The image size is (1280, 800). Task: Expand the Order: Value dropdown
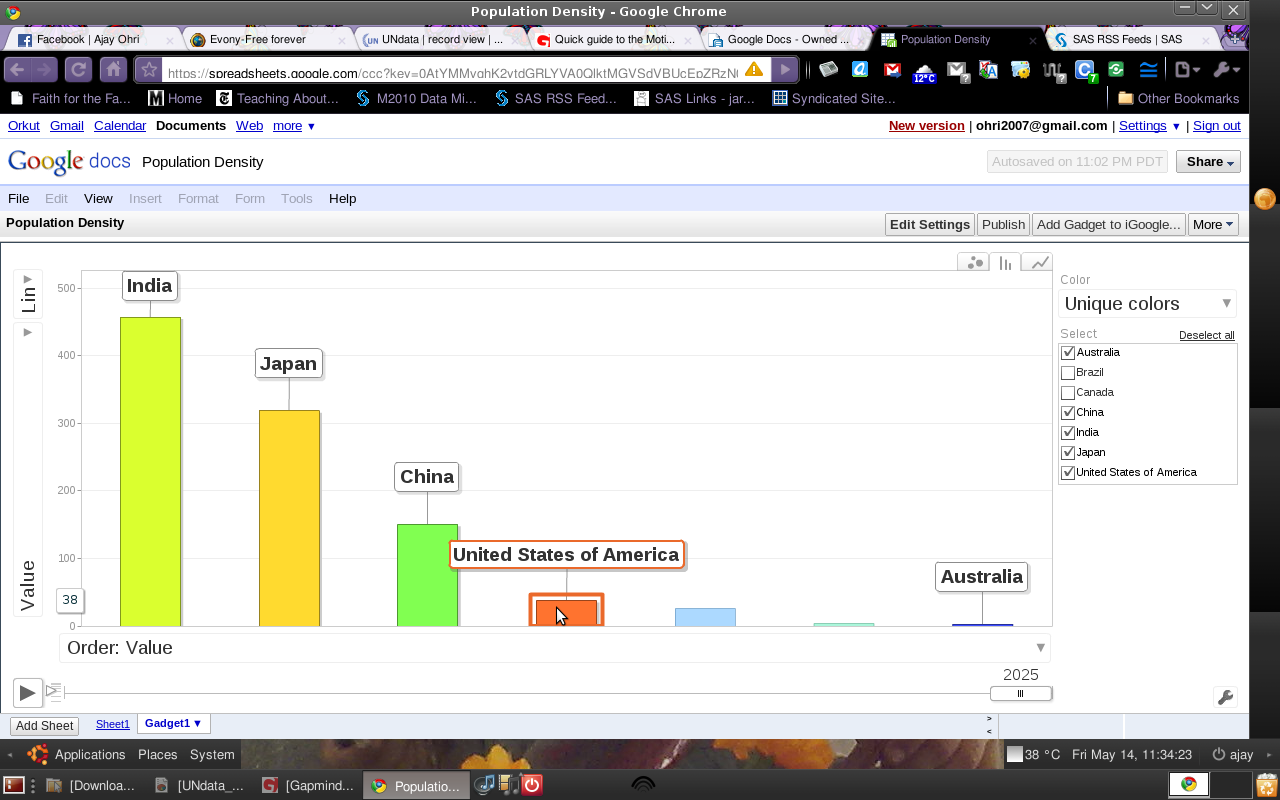click(x=554, y=648)
